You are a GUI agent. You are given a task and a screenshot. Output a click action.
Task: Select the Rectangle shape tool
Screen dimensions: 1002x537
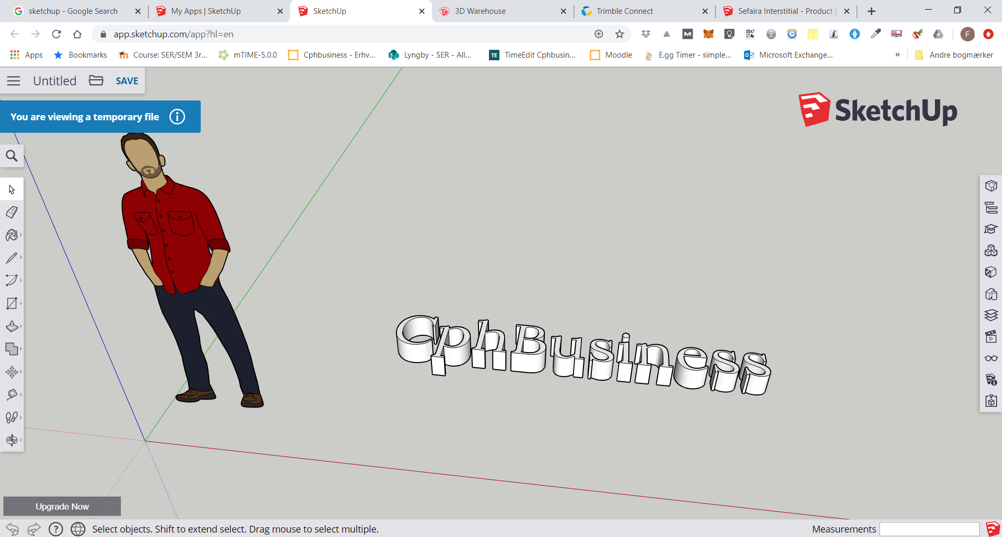[12, 304]
